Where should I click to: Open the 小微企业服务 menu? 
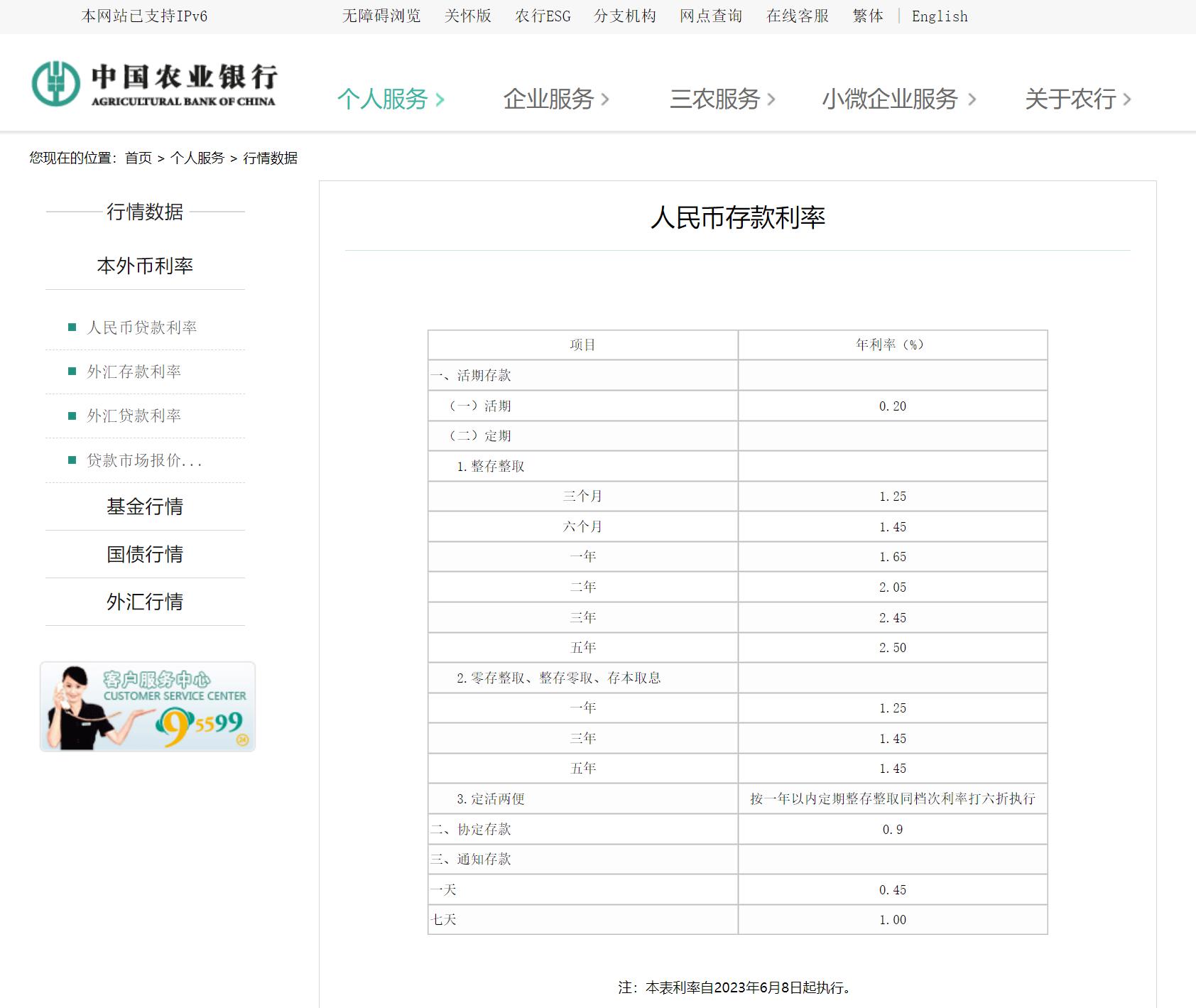coord(890,99)
